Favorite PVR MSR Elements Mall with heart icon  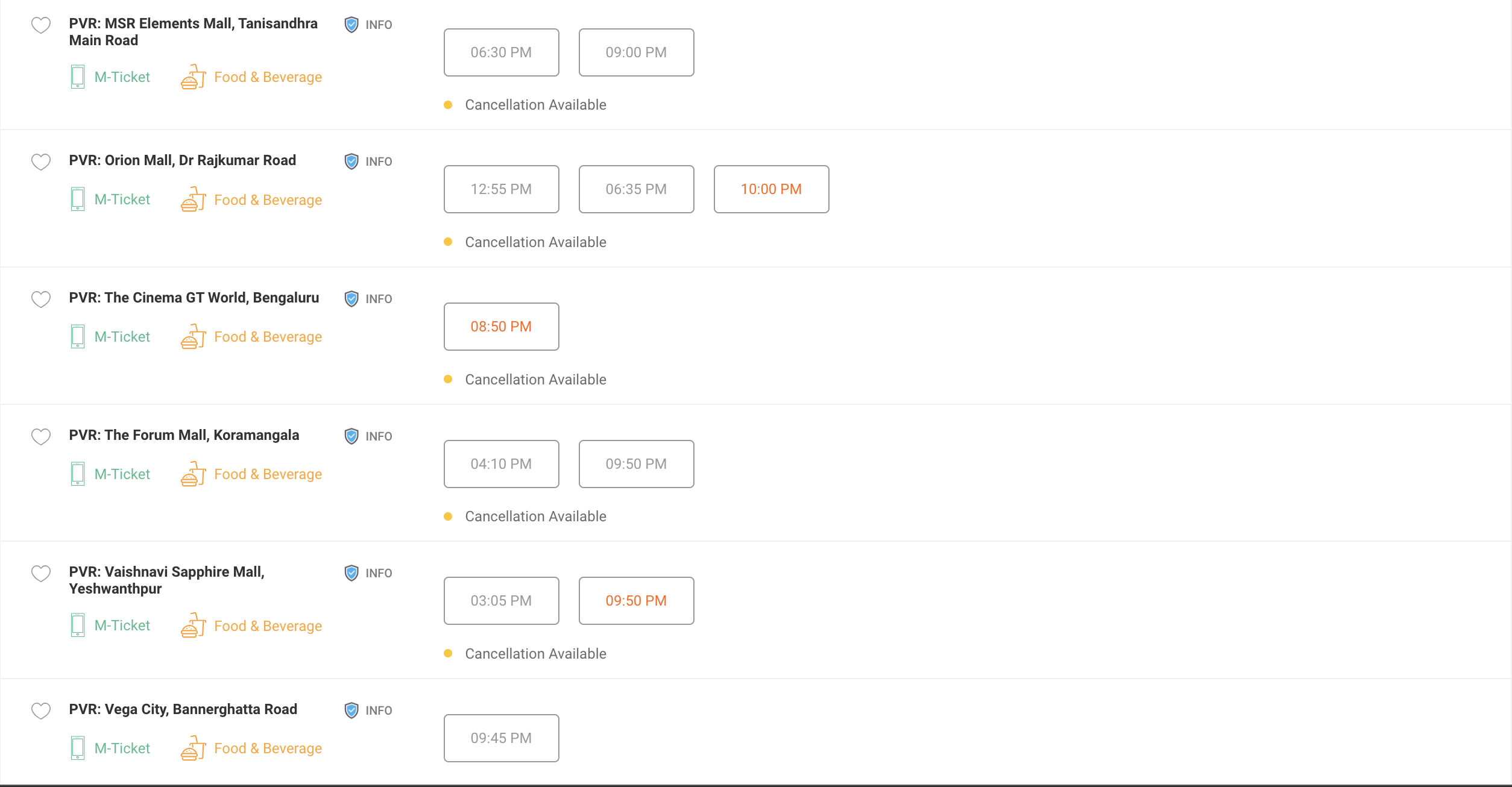(41, 25)
